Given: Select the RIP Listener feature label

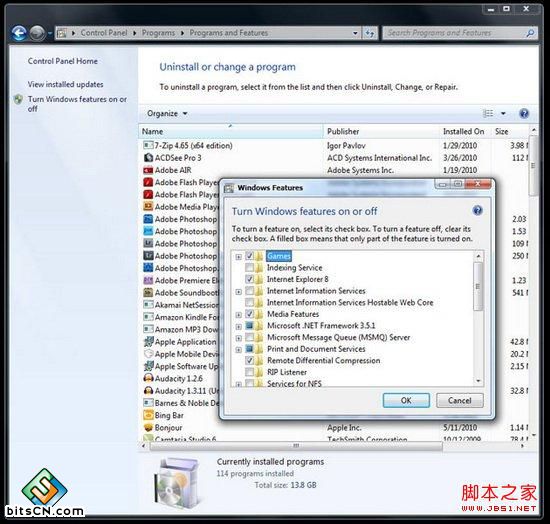Looking at the screenshot, I should click(287, 372).
